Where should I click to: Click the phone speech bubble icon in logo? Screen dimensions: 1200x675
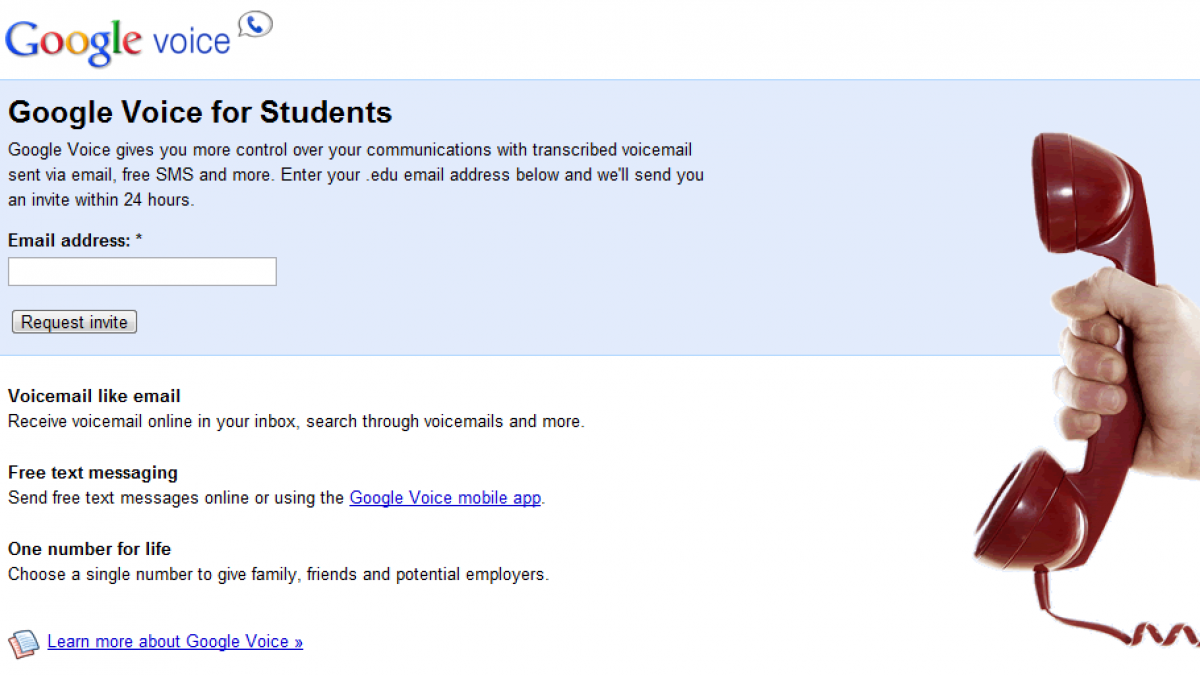tap(255, 24)
